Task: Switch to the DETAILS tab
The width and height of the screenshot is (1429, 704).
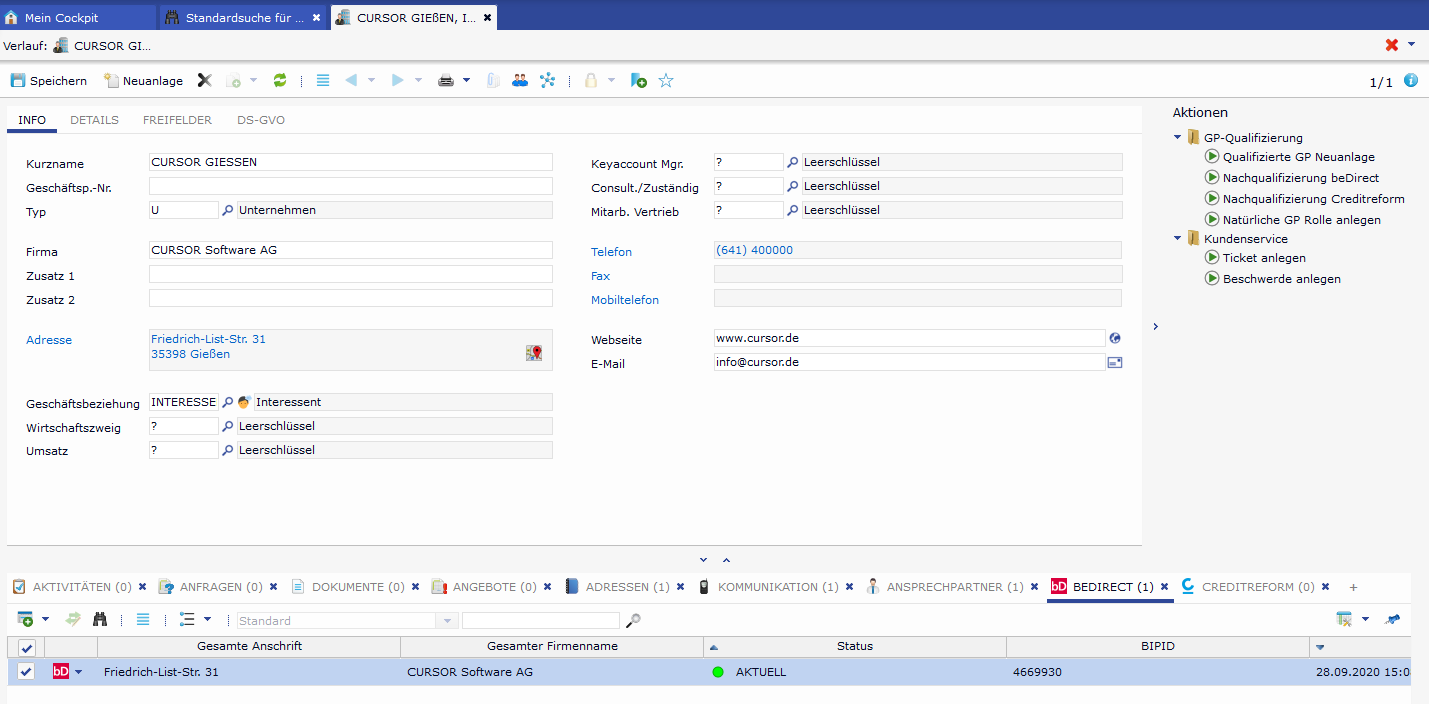Action: [94, 120]
